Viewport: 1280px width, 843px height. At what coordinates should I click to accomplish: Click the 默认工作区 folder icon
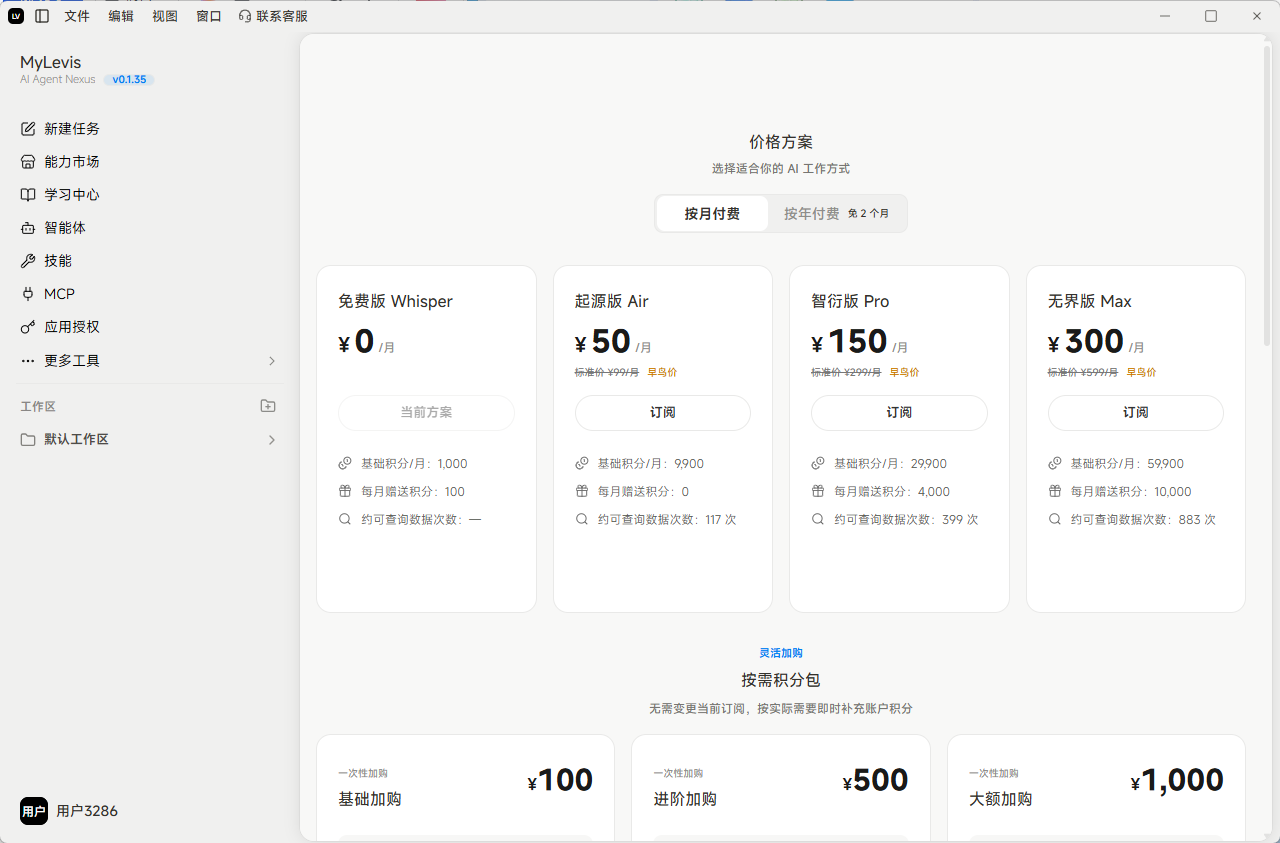click(28, 440)
